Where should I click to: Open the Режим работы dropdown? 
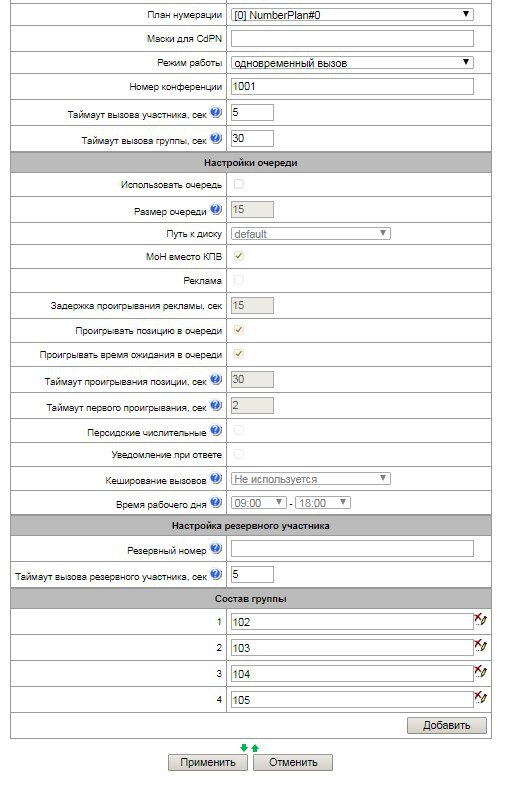352,63
